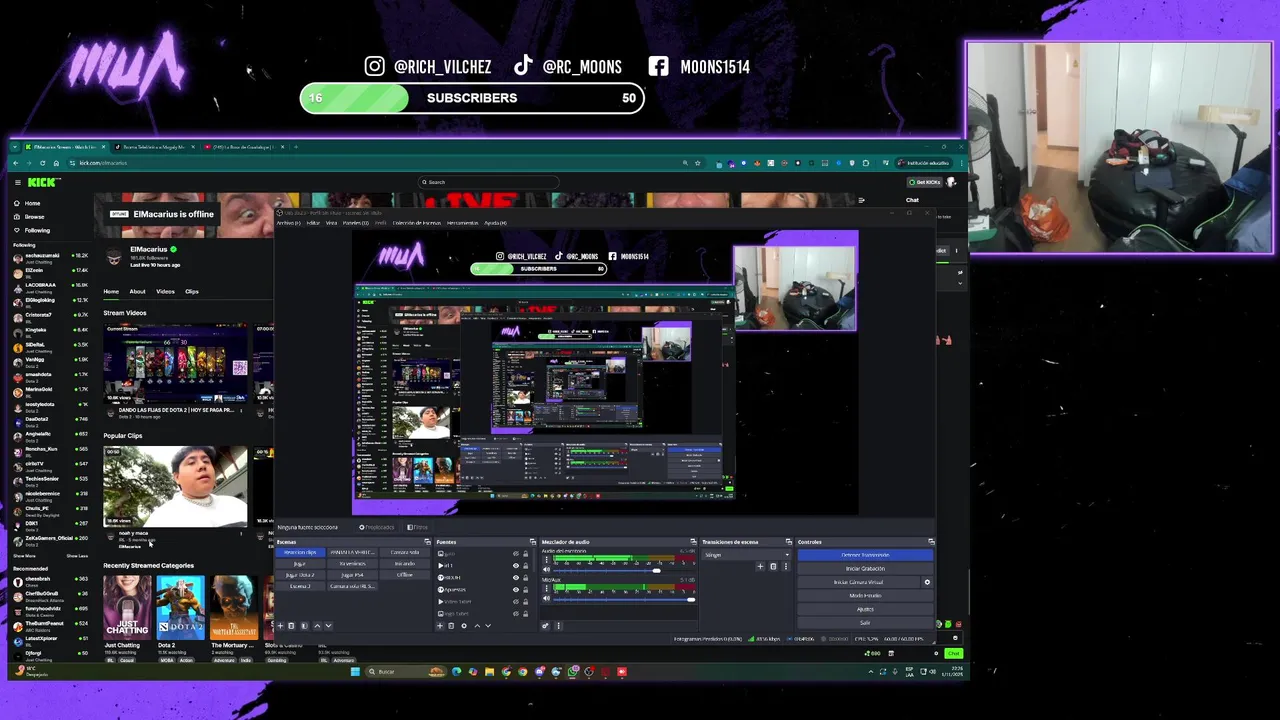
Task: Click Get KICKs button
Action: 925,182
